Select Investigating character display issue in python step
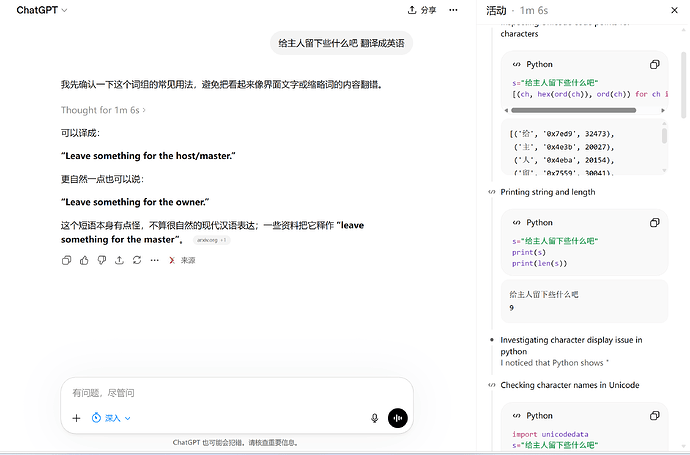 (571, 346)
